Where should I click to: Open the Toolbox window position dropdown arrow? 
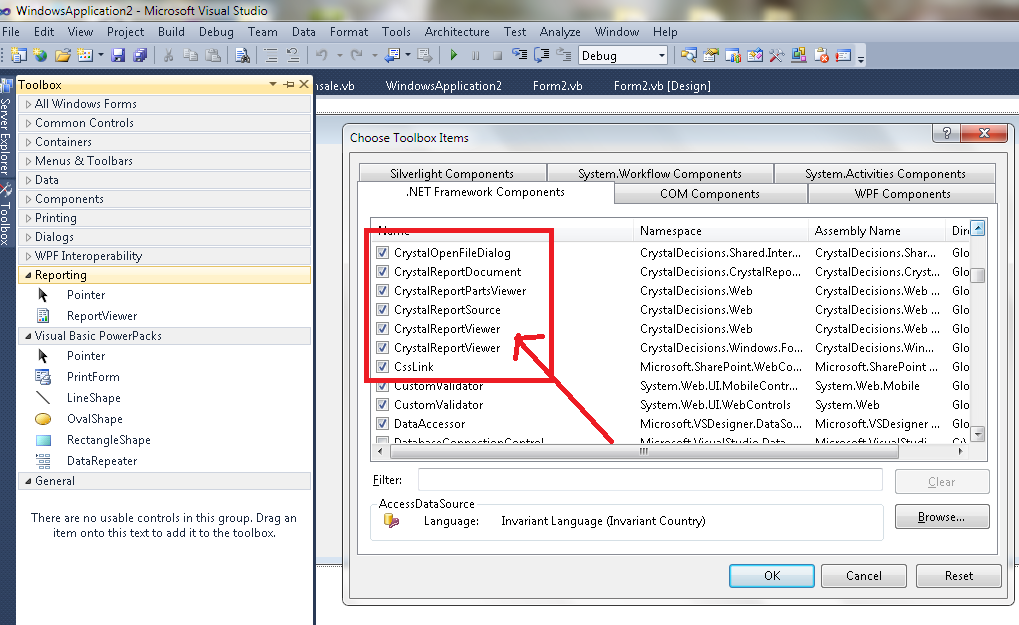[x=273, y=84]
